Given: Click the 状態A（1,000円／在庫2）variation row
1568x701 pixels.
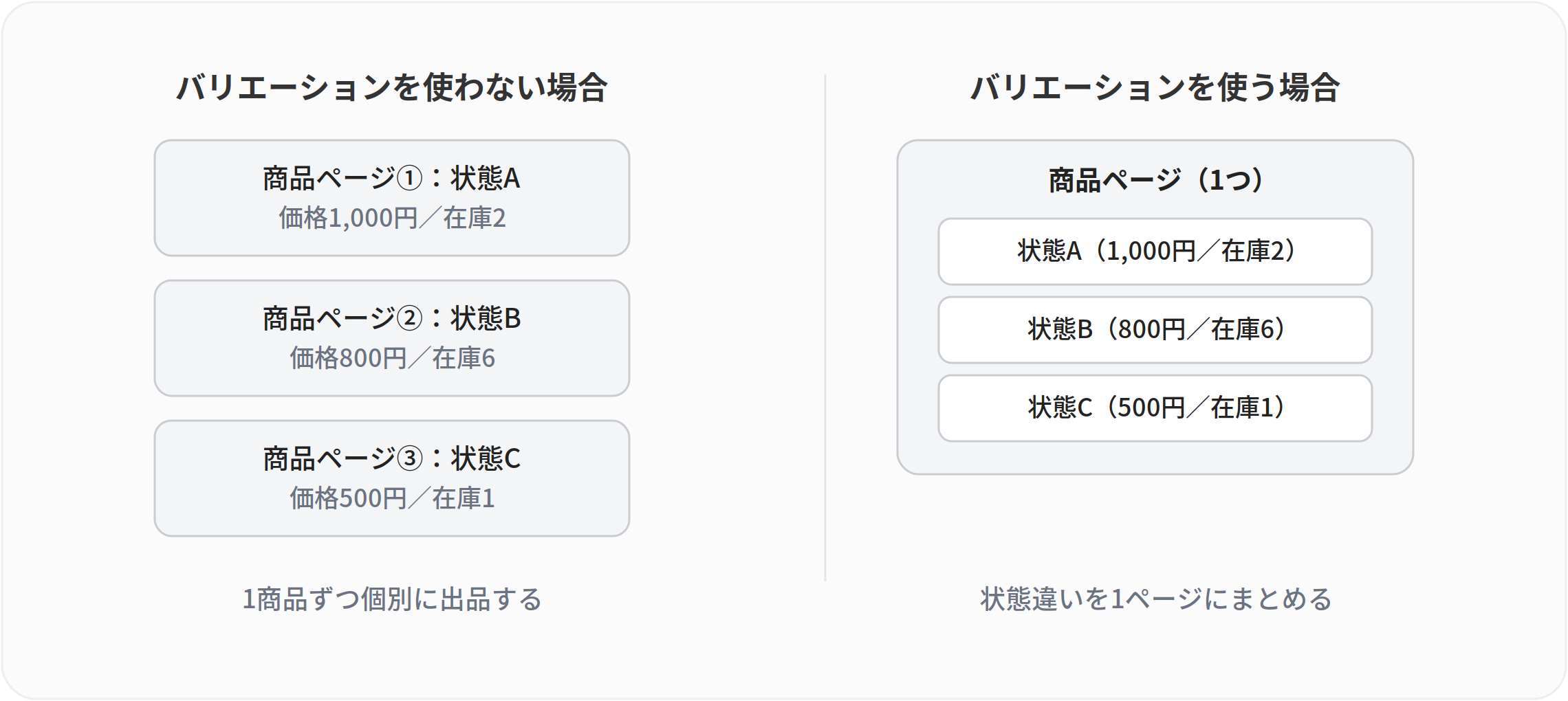Looking at the screenshot, I should coord(1155,252).
